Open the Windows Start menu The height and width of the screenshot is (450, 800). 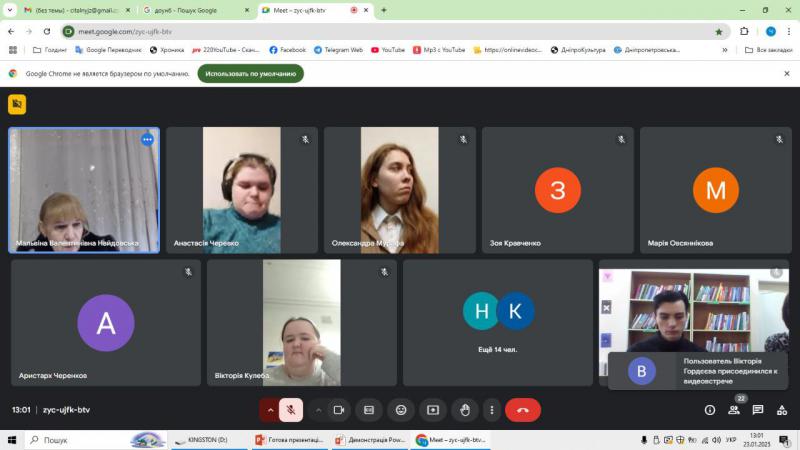12,440
